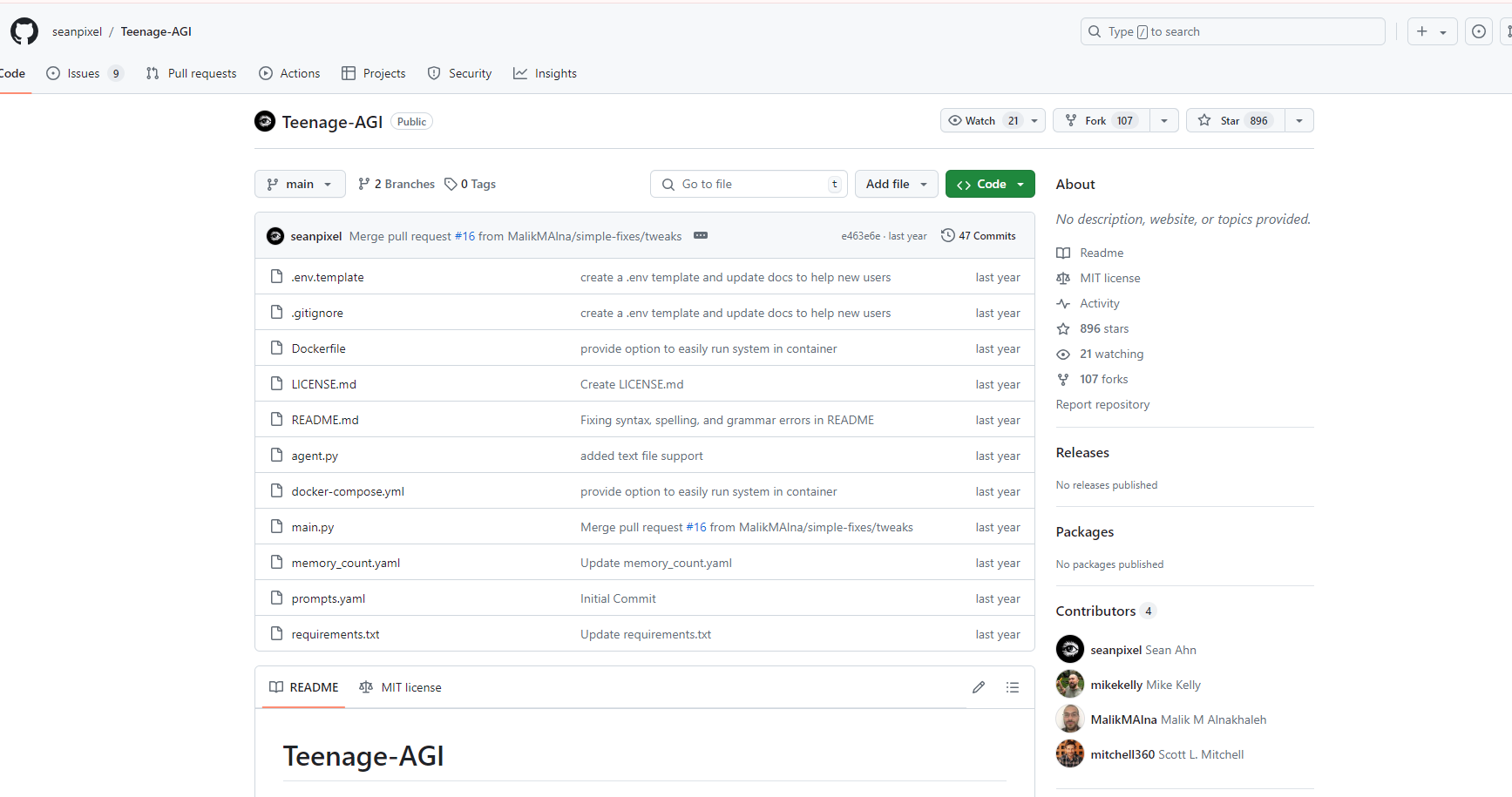Image resolution: width=1512 pixels, height=797 pixels.
Task: Open the README outline list icon
Action: point(1013,686)
